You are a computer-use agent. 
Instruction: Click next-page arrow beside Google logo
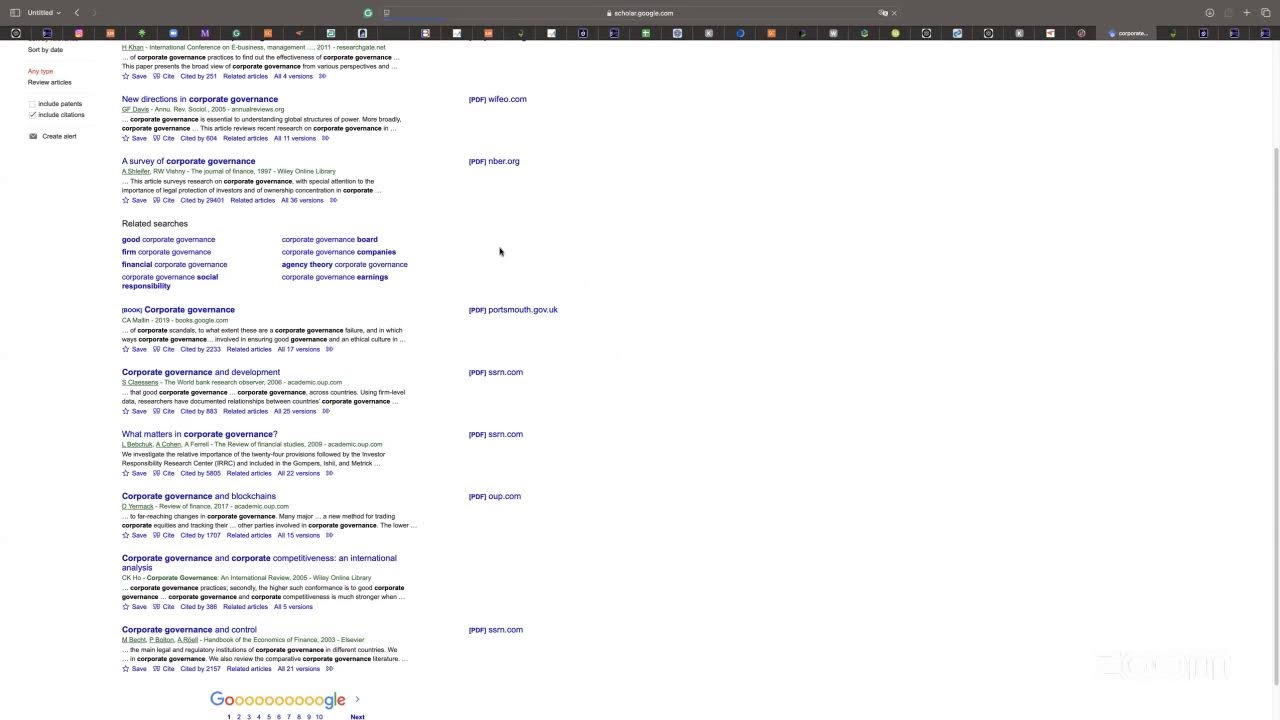[x=357, y=700]
